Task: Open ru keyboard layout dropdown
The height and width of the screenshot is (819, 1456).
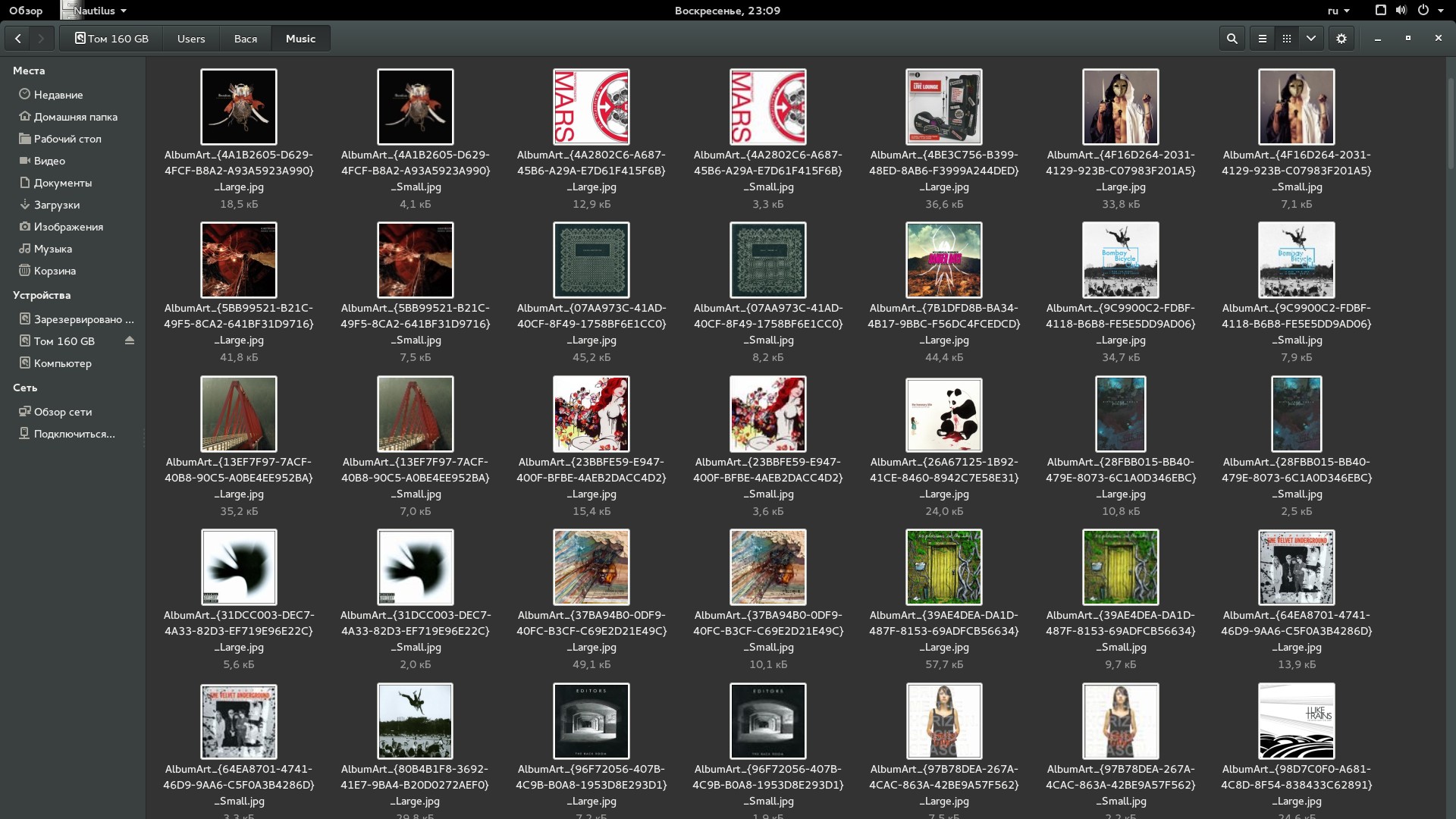Action: [1338, 11]
